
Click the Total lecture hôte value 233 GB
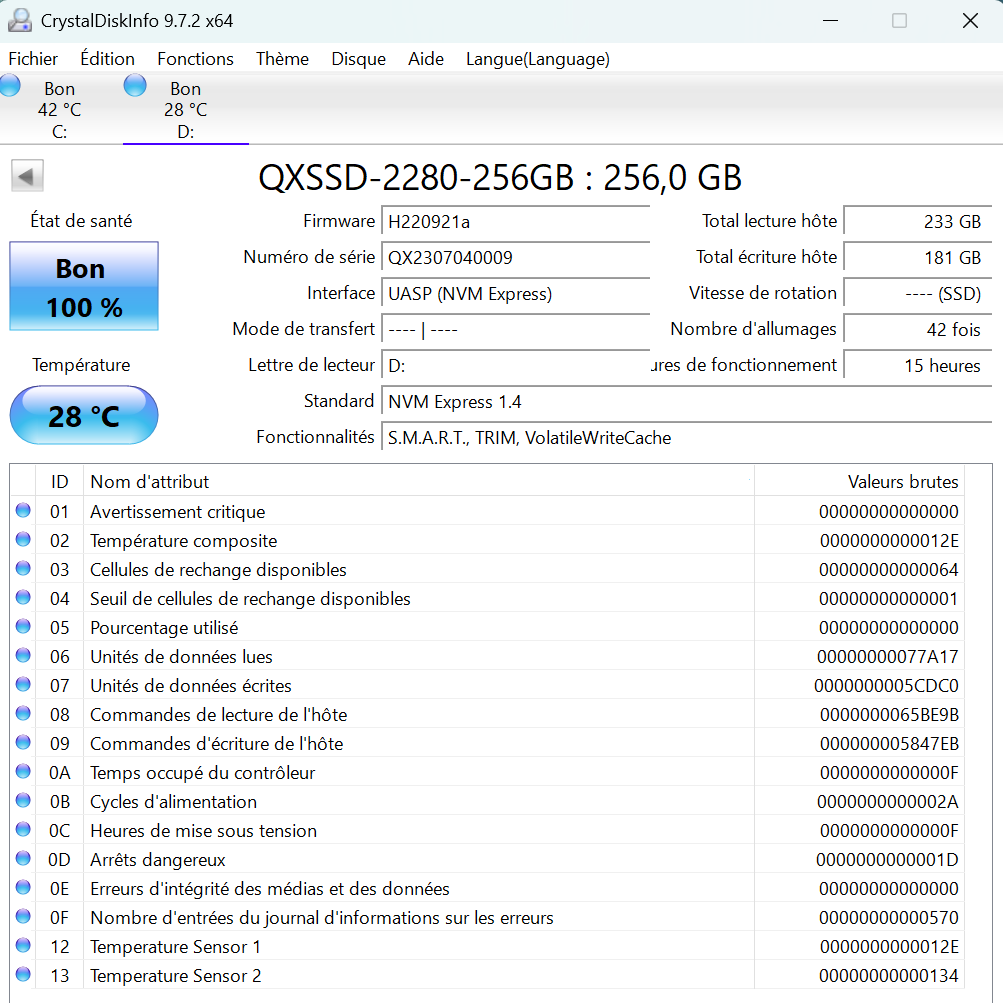[918, 222]
